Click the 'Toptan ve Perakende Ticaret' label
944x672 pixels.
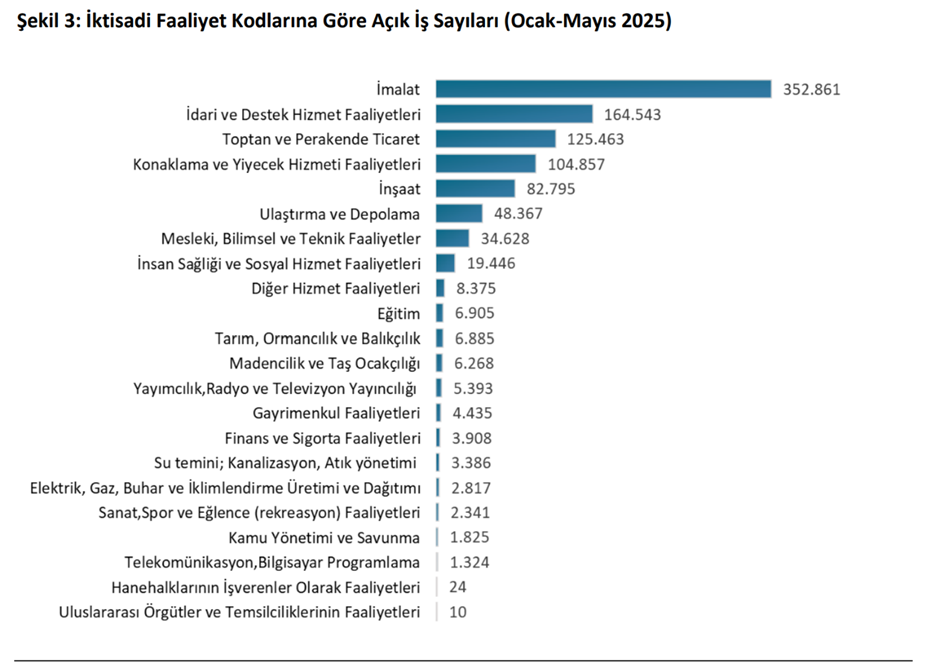[x=320, y=139]
